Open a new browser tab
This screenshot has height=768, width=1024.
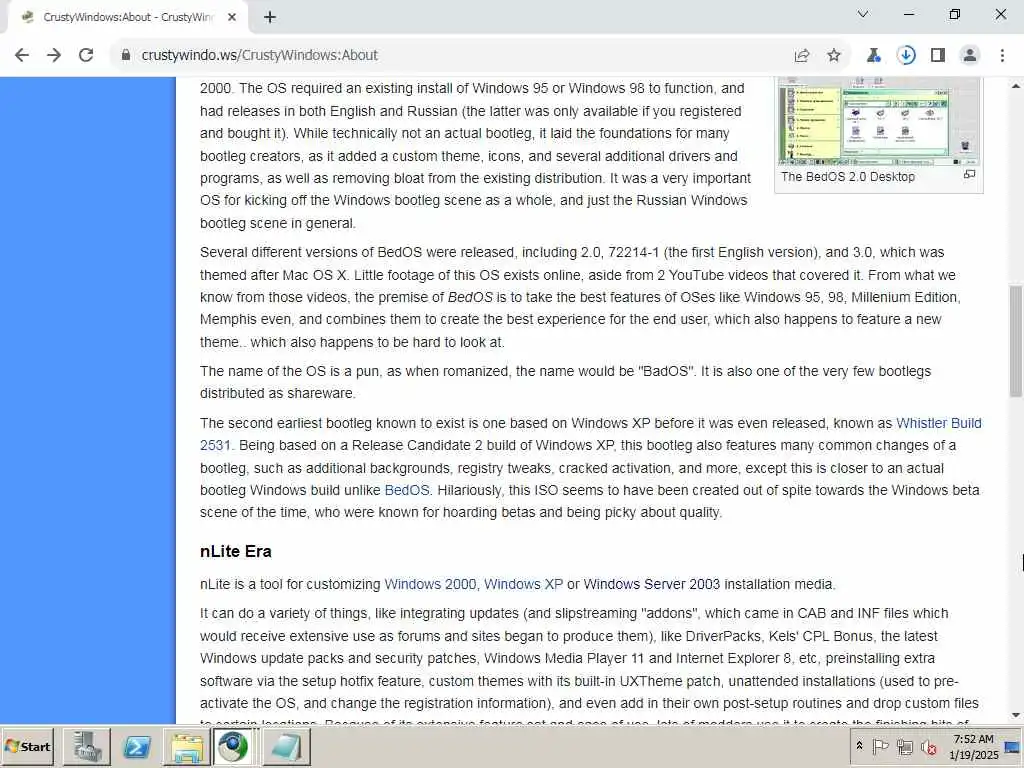coord(270,17)
